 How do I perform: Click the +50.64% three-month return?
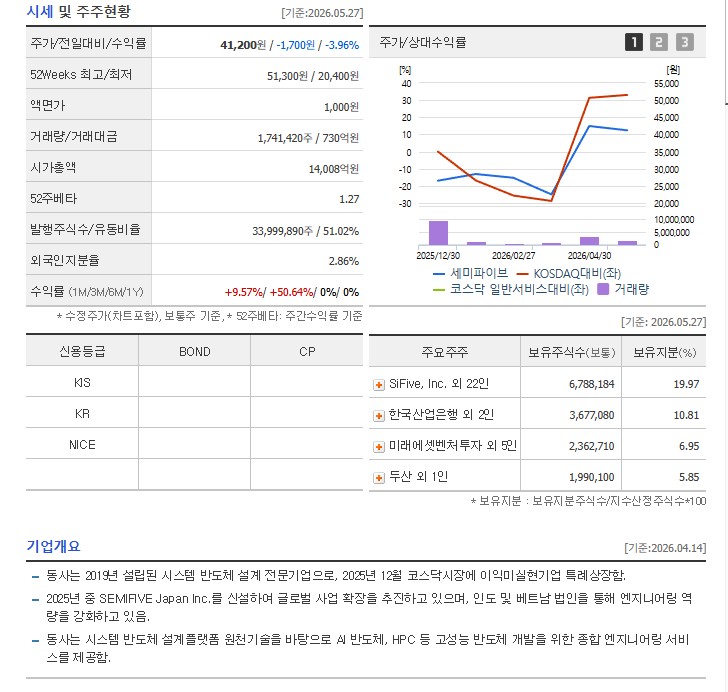tap(292, 292)
